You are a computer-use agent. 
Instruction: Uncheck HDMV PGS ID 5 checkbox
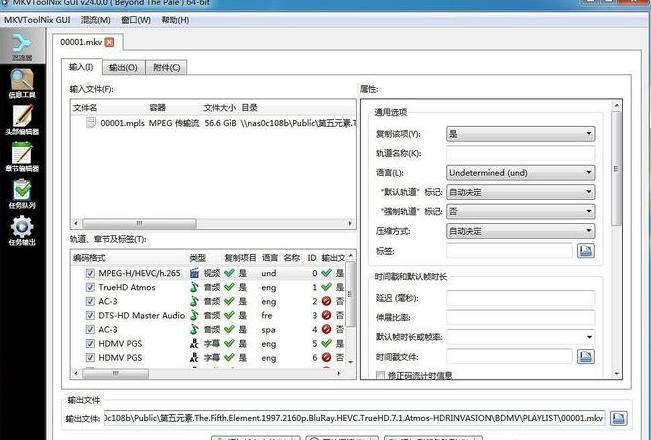click(x=90, y=344)
